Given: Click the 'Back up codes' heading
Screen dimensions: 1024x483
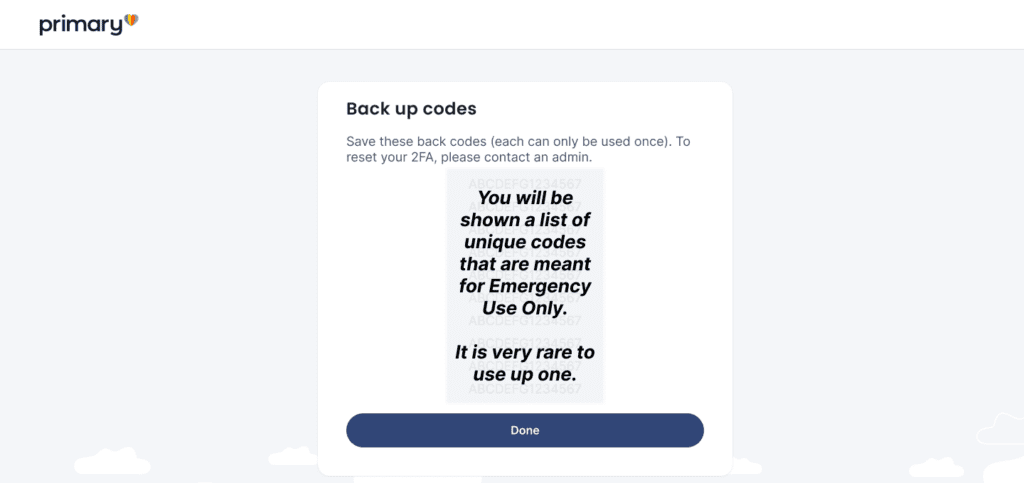Looking at the screenshot, I should coord(411,108).
